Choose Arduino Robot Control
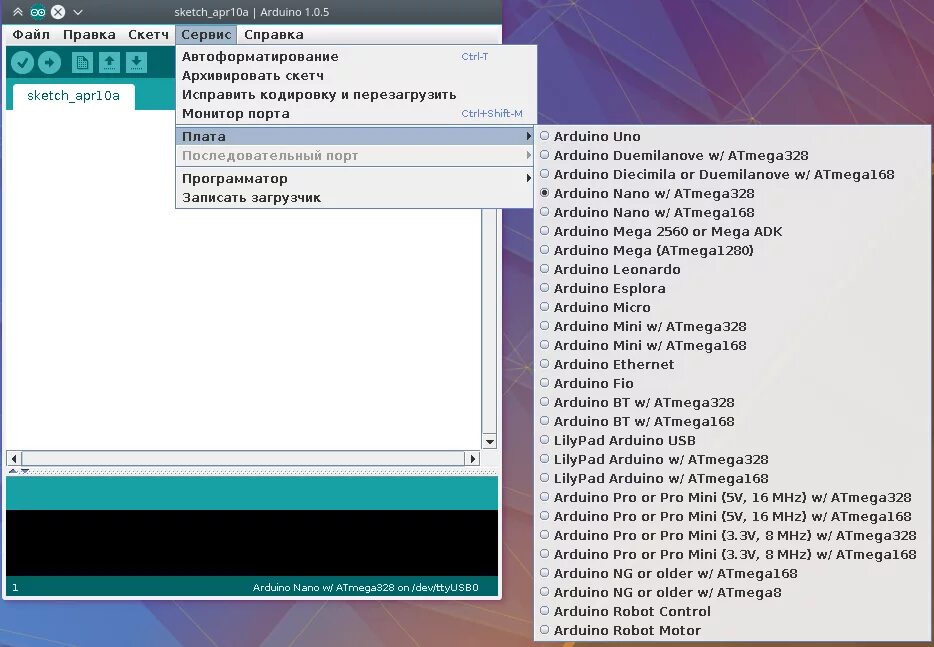 click(732, 612)
